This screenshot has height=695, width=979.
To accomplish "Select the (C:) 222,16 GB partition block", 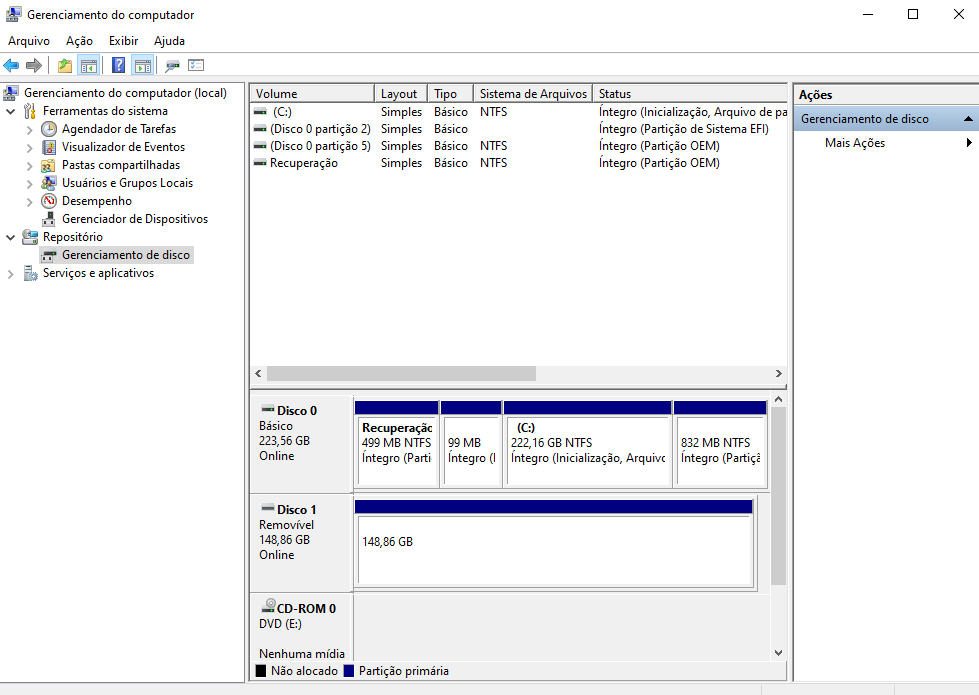I will point(587,450).
